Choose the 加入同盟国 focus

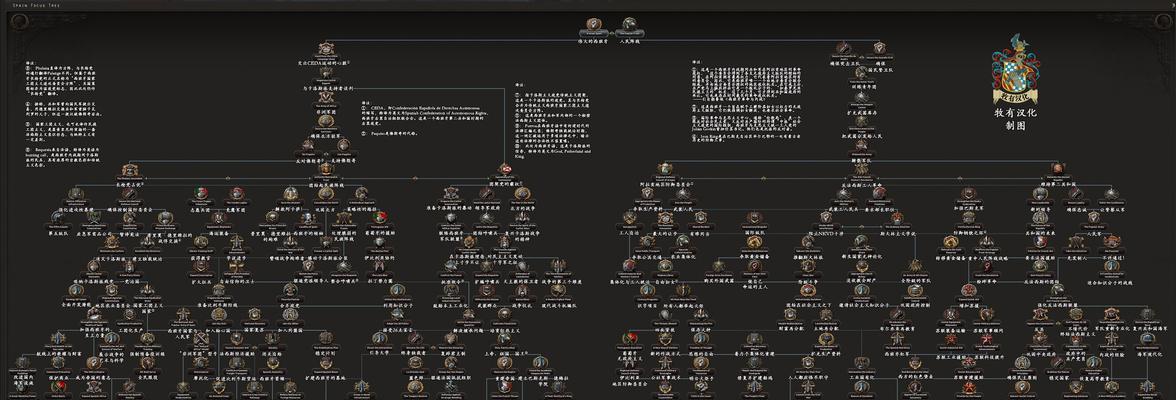tap(290, 315)
